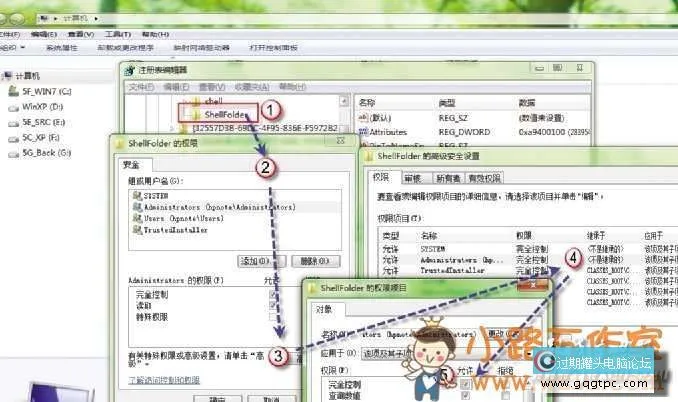
Task: Switch to 所有者 tab in advanced security settings
Action: tap(448, 178)
